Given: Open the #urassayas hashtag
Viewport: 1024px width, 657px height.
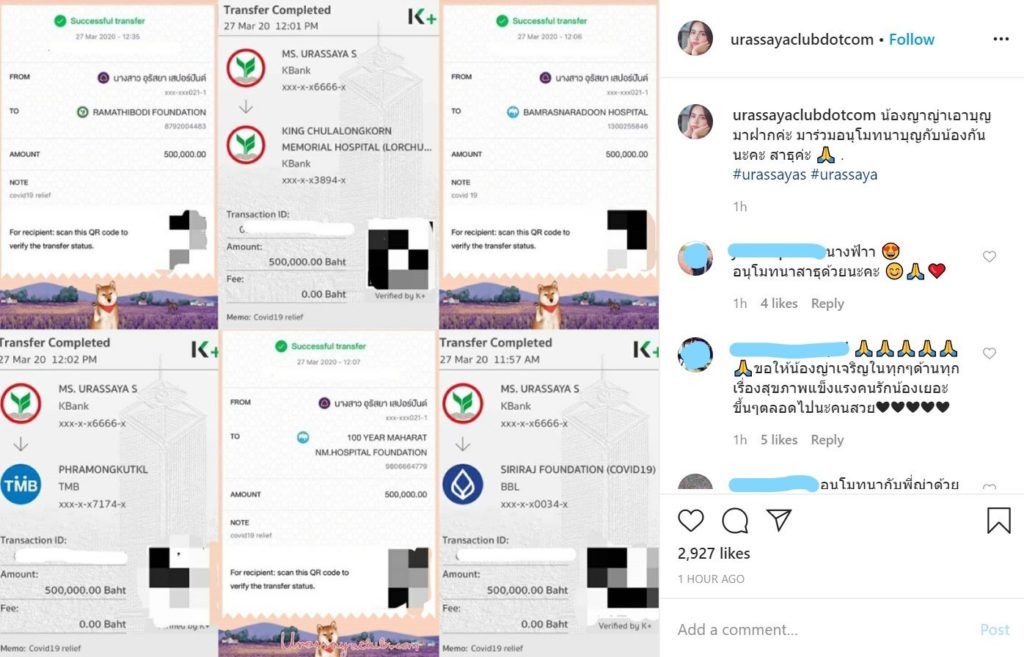Looking at the screenshot, I should [769, 174].
